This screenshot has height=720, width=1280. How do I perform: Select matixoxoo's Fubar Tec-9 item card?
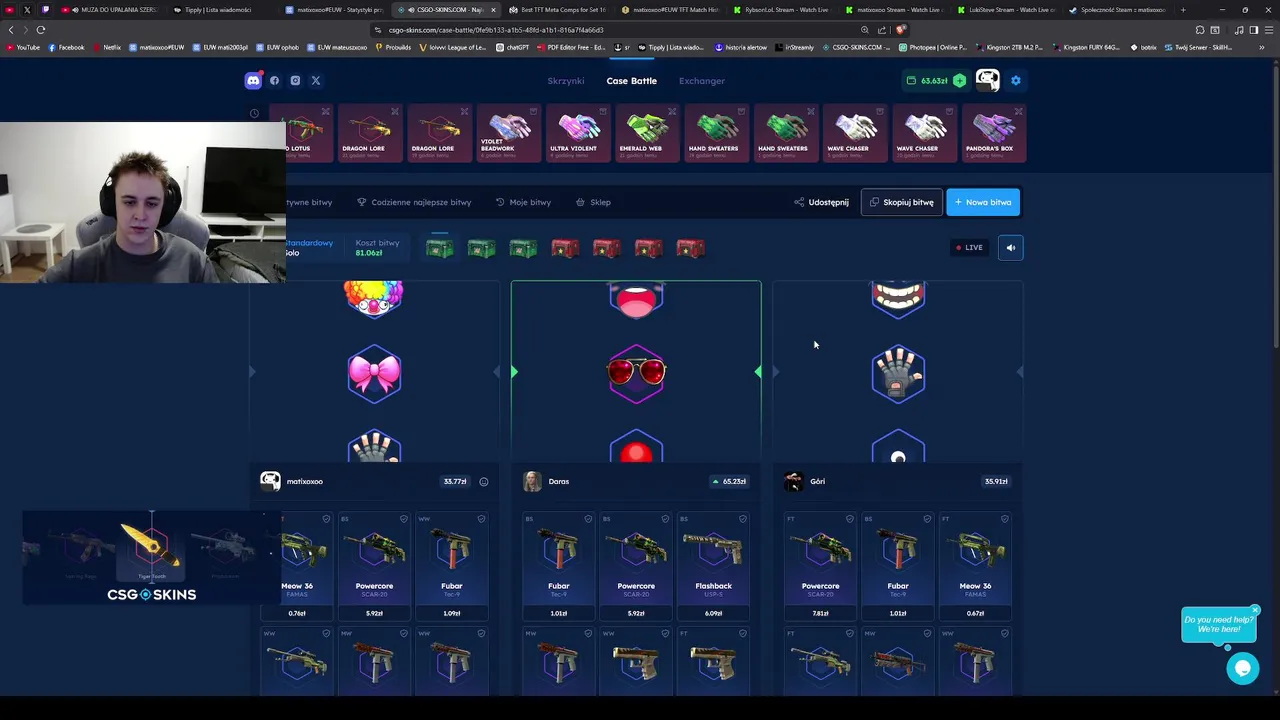(452, 566)
